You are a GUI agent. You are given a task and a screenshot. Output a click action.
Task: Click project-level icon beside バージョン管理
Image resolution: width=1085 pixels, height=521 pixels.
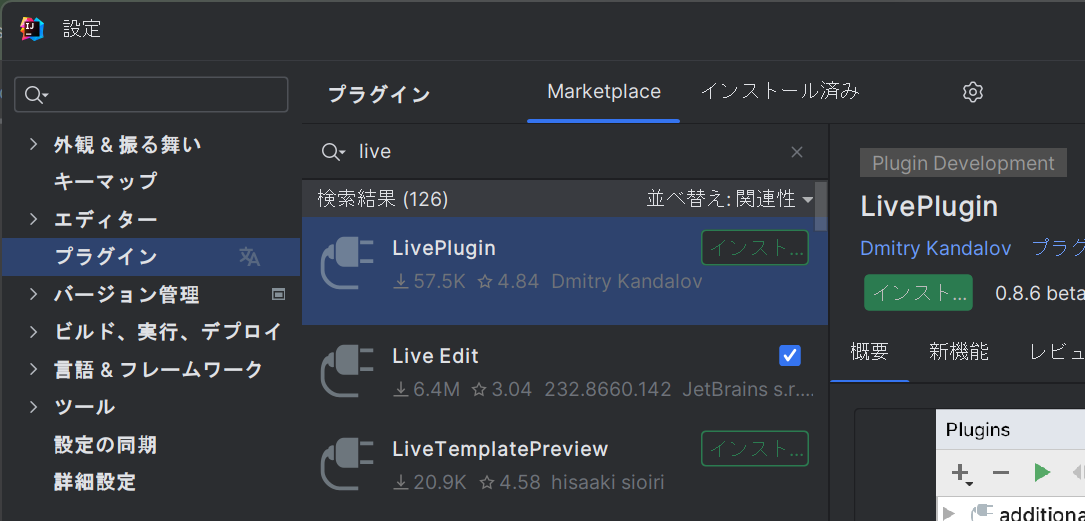[x=278, y=294]
